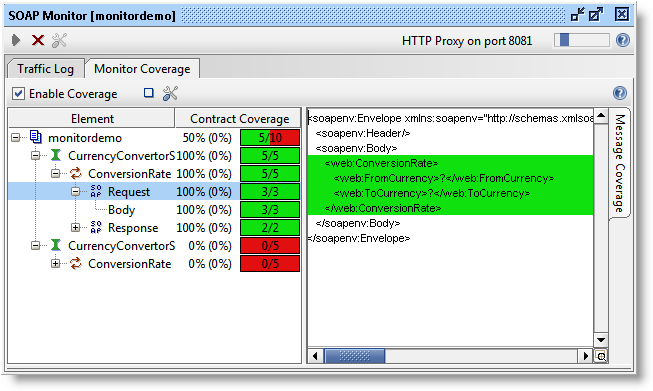The height and width of the screenshot is (391, 653).
Task: Click the red 0/5 bar for ConversionRate
Action: tap(270, 264)
